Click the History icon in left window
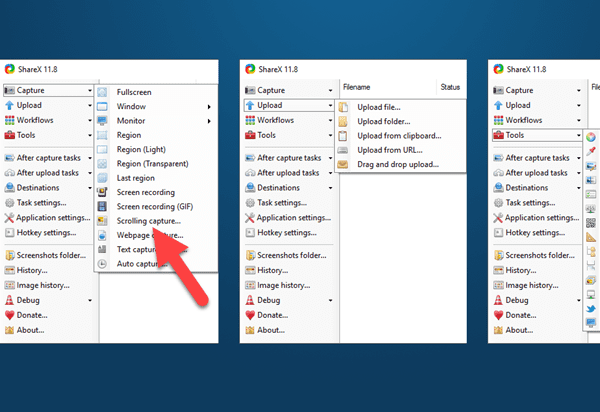The height and width of the screenshot is (412, 600). tap(9, 270)
